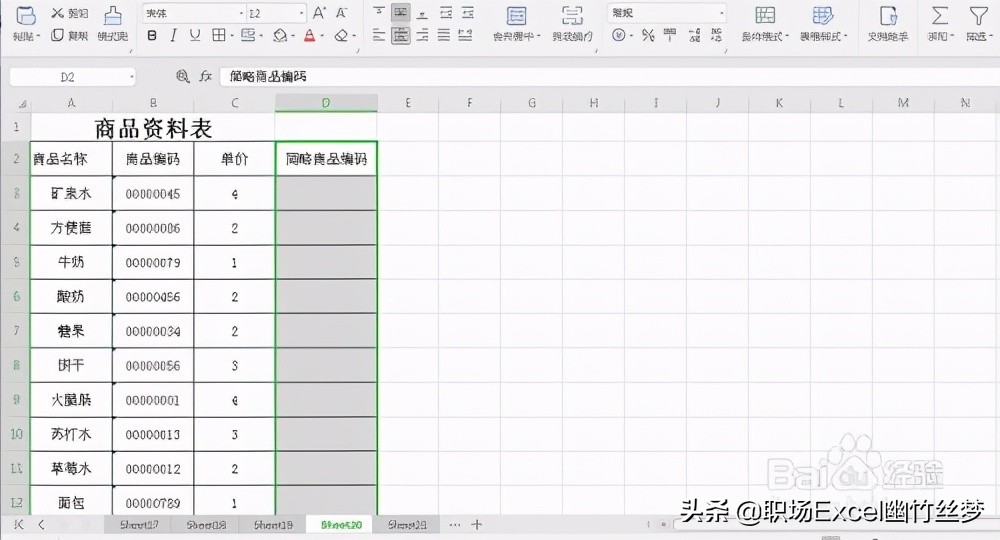Click the zoom magnifier beside formula bar

pyautogui.click(x=183, y=77)
